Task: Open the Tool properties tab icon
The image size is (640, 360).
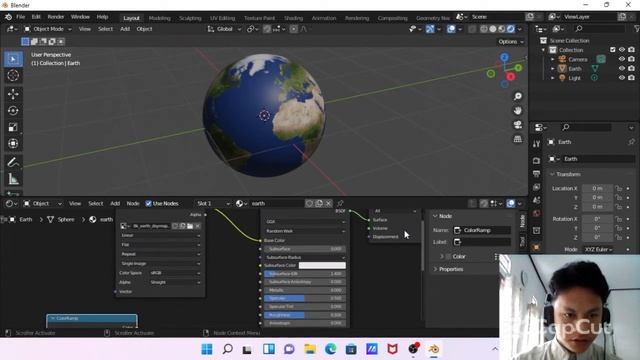Action: click(536, 144)
